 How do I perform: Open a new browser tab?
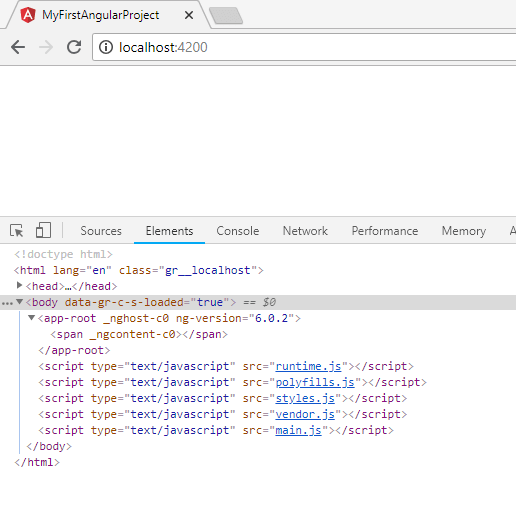[226, 15]
